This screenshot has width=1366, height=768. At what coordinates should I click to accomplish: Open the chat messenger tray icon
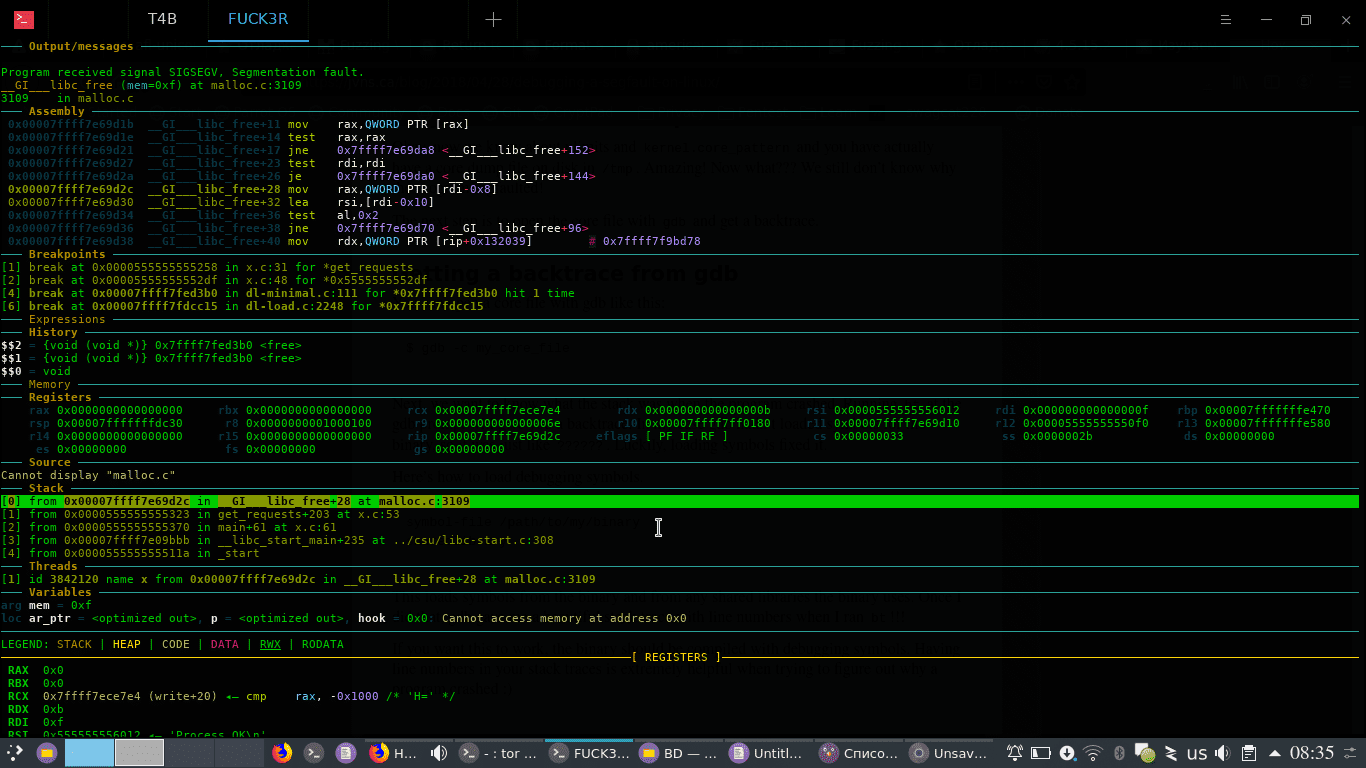(x=1145, y=753)
